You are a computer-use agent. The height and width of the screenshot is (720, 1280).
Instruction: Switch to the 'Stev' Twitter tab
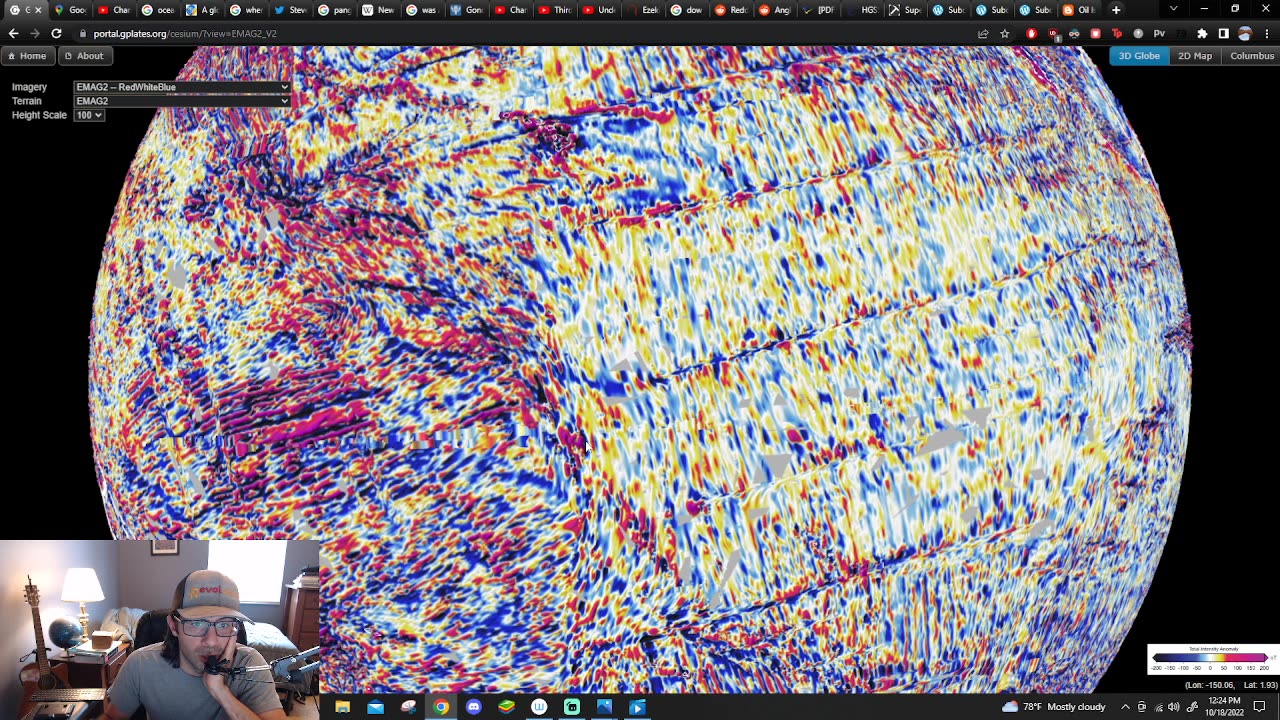pyautogui.click(x=291, y=10)
